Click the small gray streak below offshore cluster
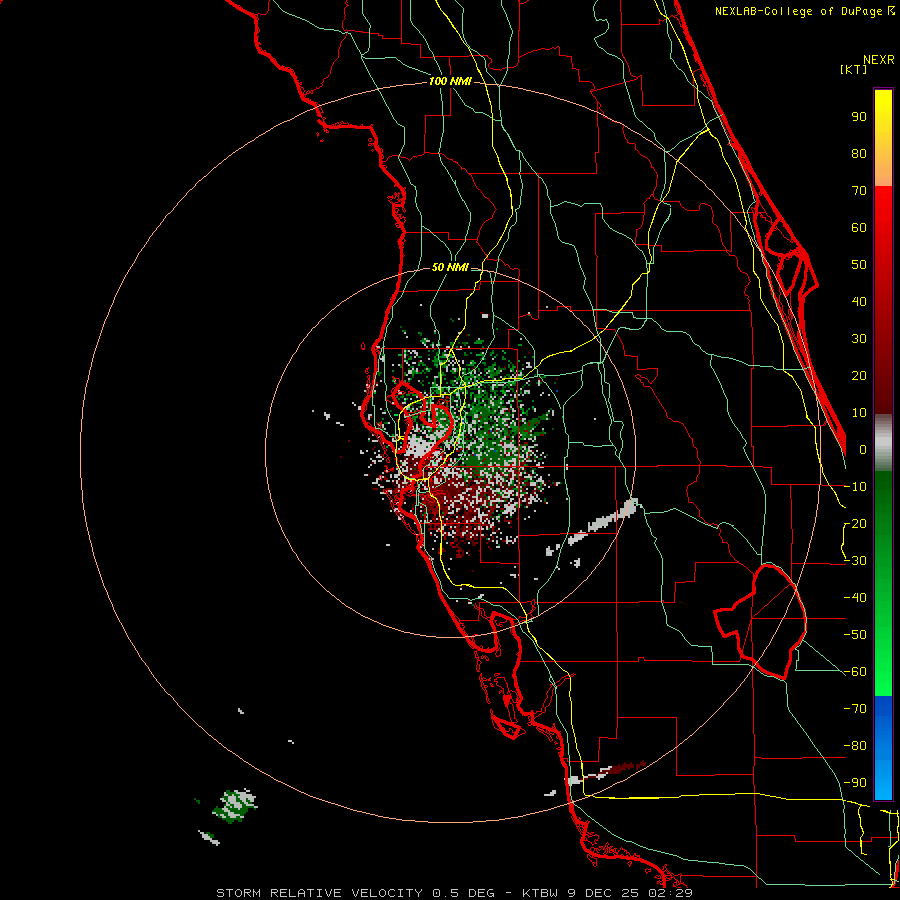This screenshot has height=900, width=900. coord(209,838)
